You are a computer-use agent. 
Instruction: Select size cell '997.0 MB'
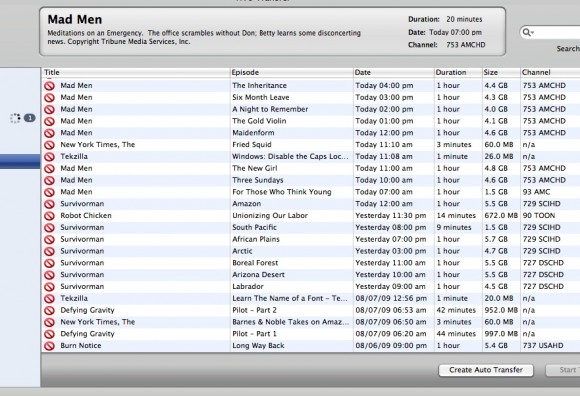coord(501,334)
